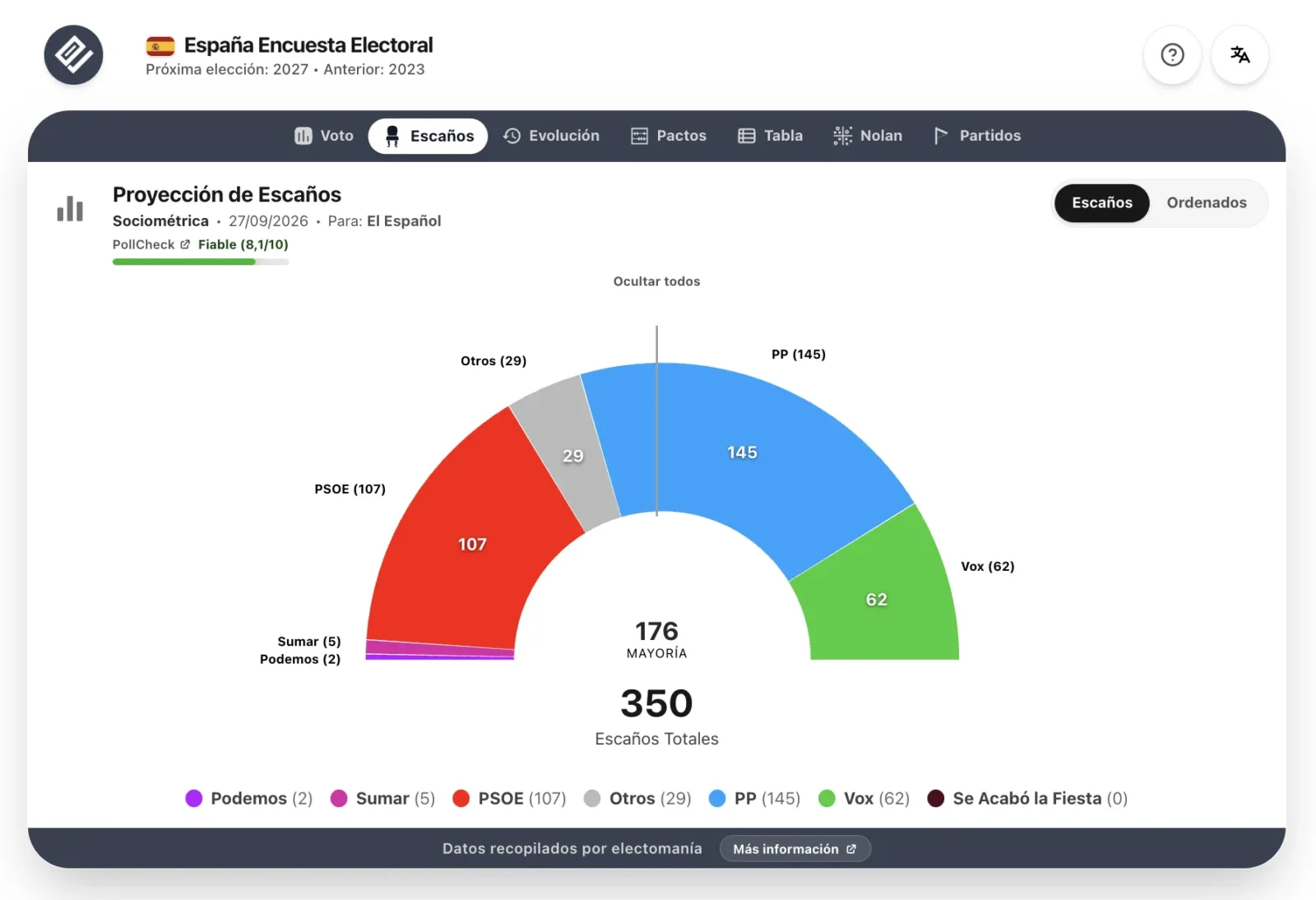Screen dimensions: 1316x900
Task: Open the Nolan tab
Action: click(868, 136)
